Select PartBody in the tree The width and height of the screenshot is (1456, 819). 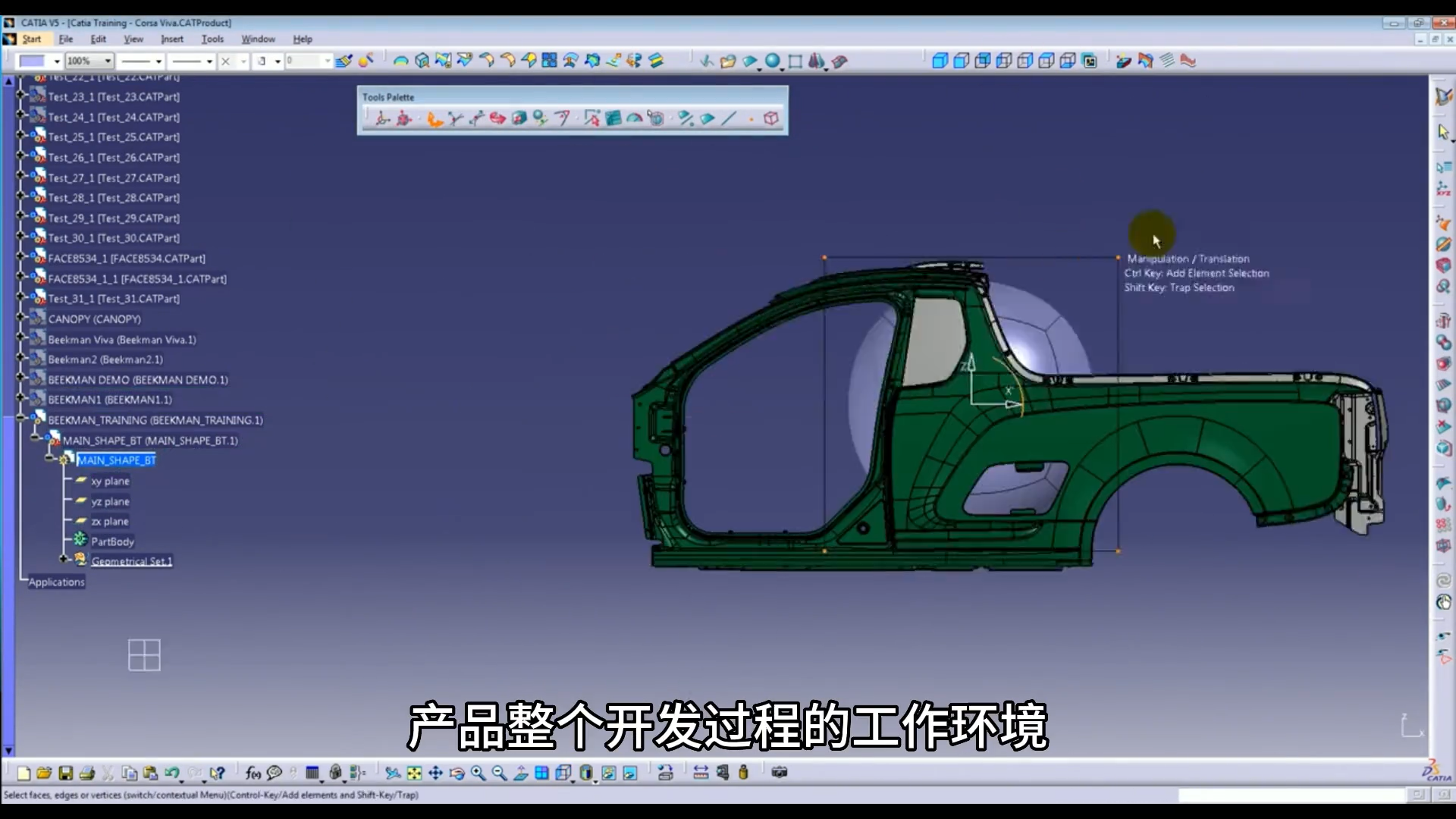112,541
